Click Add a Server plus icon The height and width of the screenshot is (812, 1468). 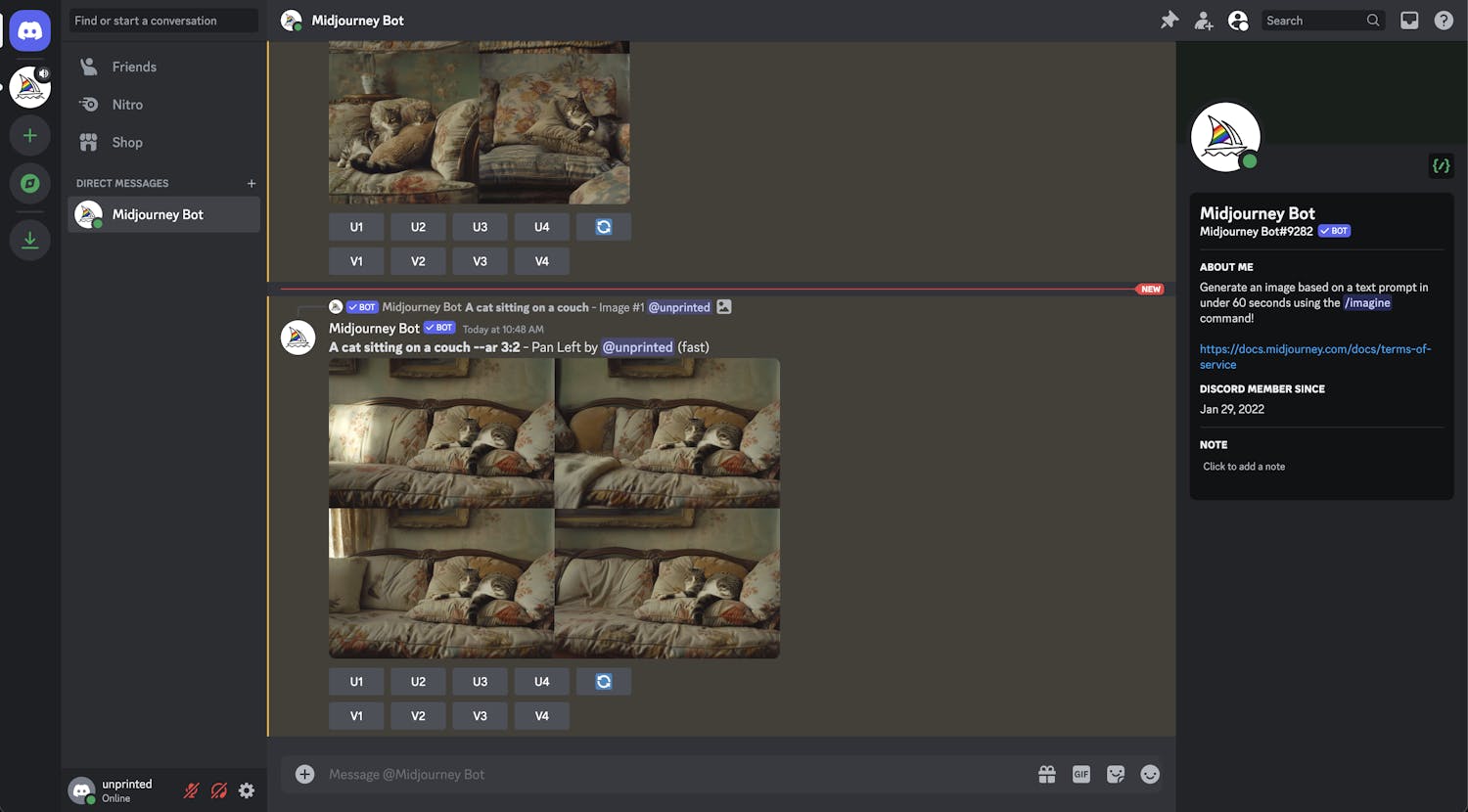pyautogui.click(x=29, y=136)
